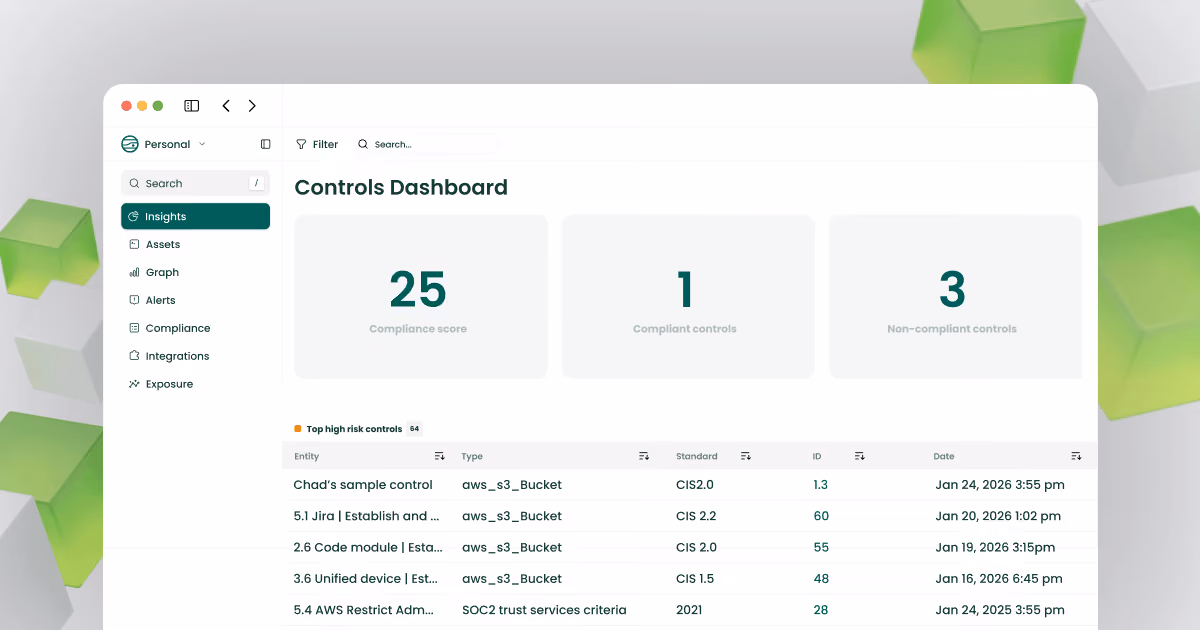Click the Compliance icon
The width and height of the screenshot is (1200, 630).
point(134,328)
